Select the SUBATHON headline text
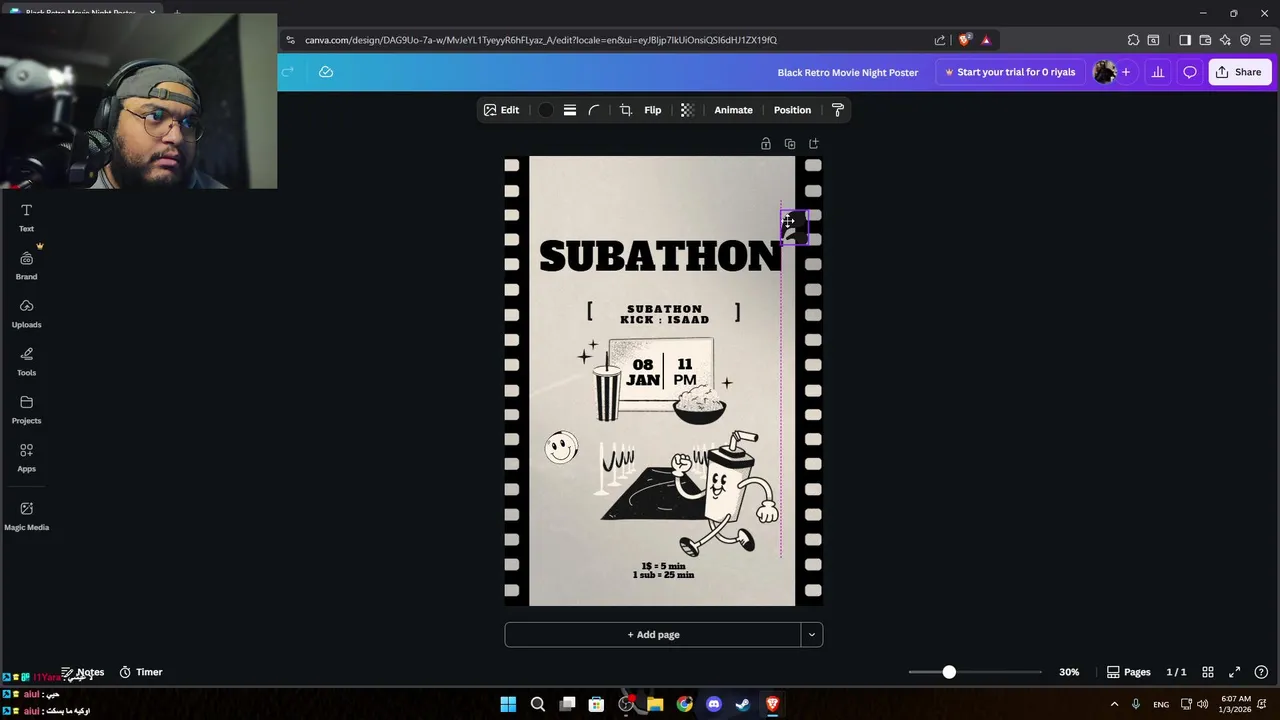This screenshot has height=720, width=1280. coord(660,257)
